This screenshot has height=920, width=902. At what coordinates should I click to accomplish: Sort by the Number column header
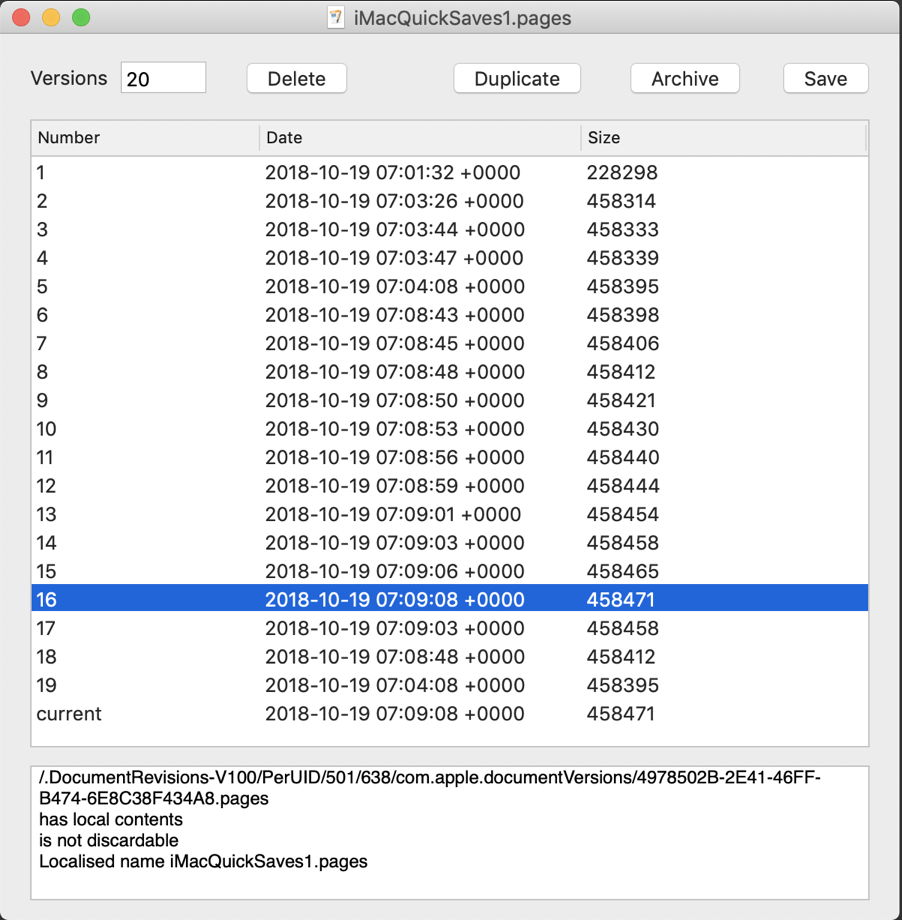click(146, 138)
